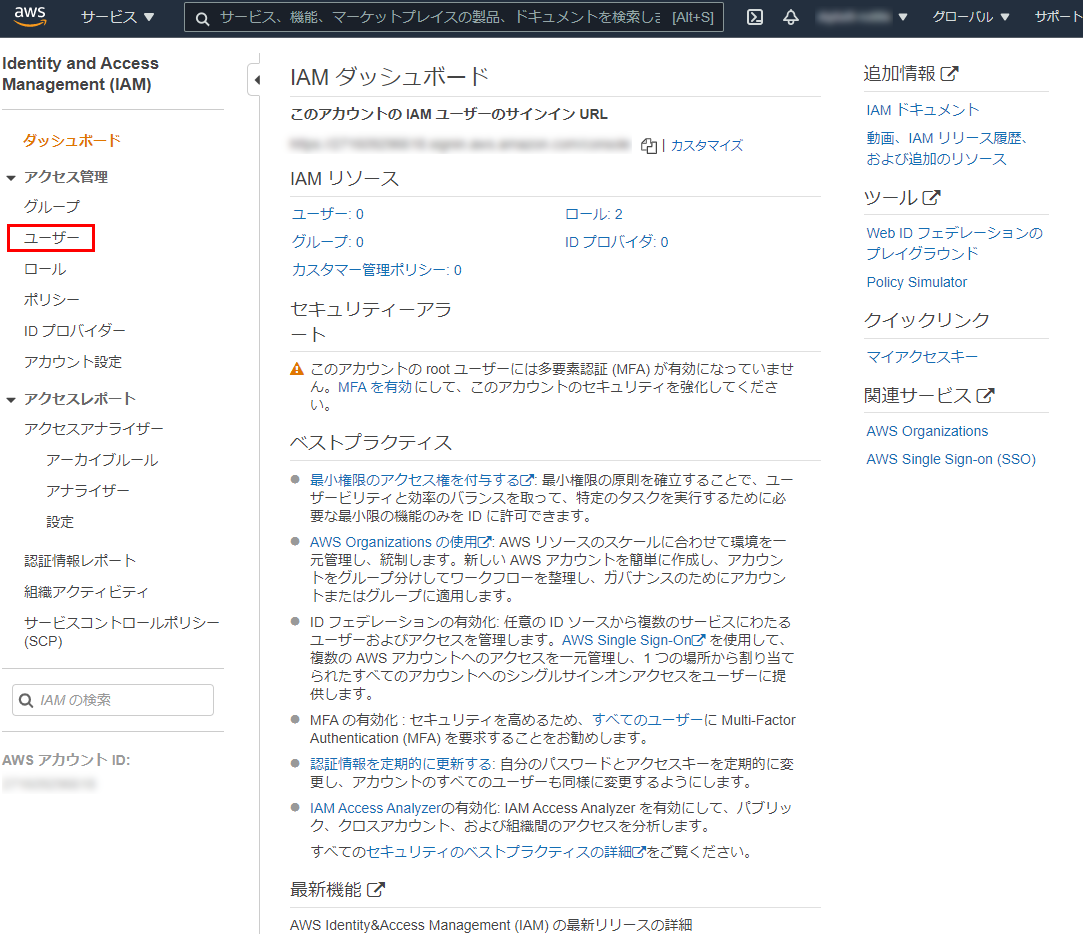Open the Policy Simulator link

tap(917, 282)
